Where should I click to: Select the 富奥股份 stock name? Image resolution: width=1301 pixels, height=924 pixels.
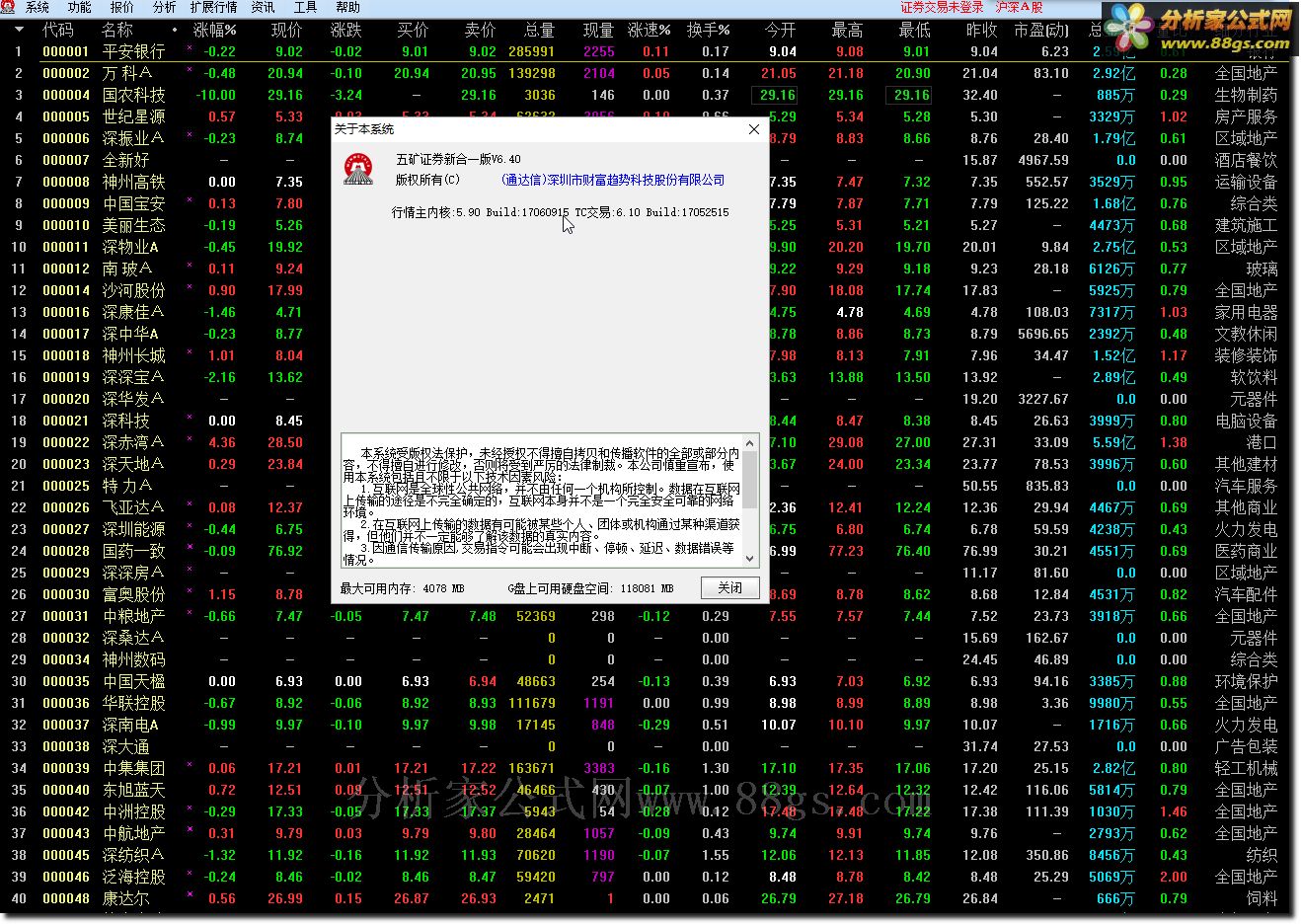pos(134,594)
